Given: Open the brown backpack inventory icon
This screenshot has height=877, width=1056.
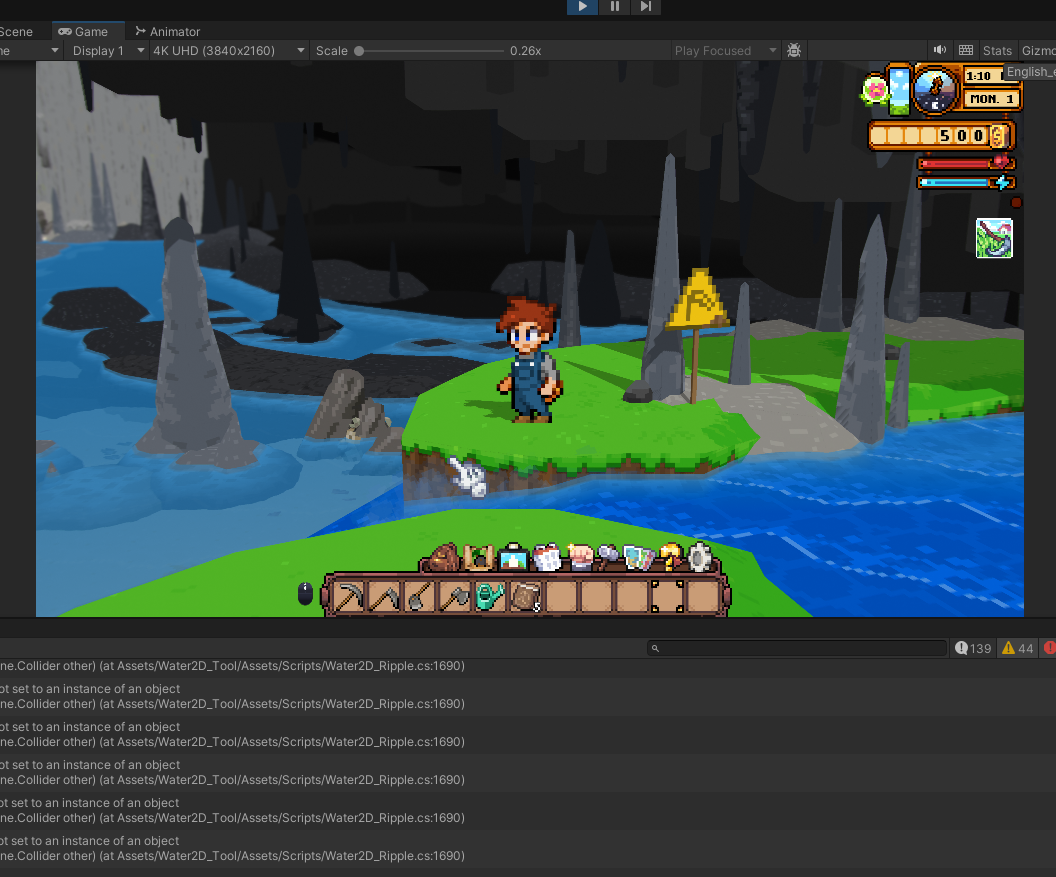Looking at the screenshot, I should [444, 557].
